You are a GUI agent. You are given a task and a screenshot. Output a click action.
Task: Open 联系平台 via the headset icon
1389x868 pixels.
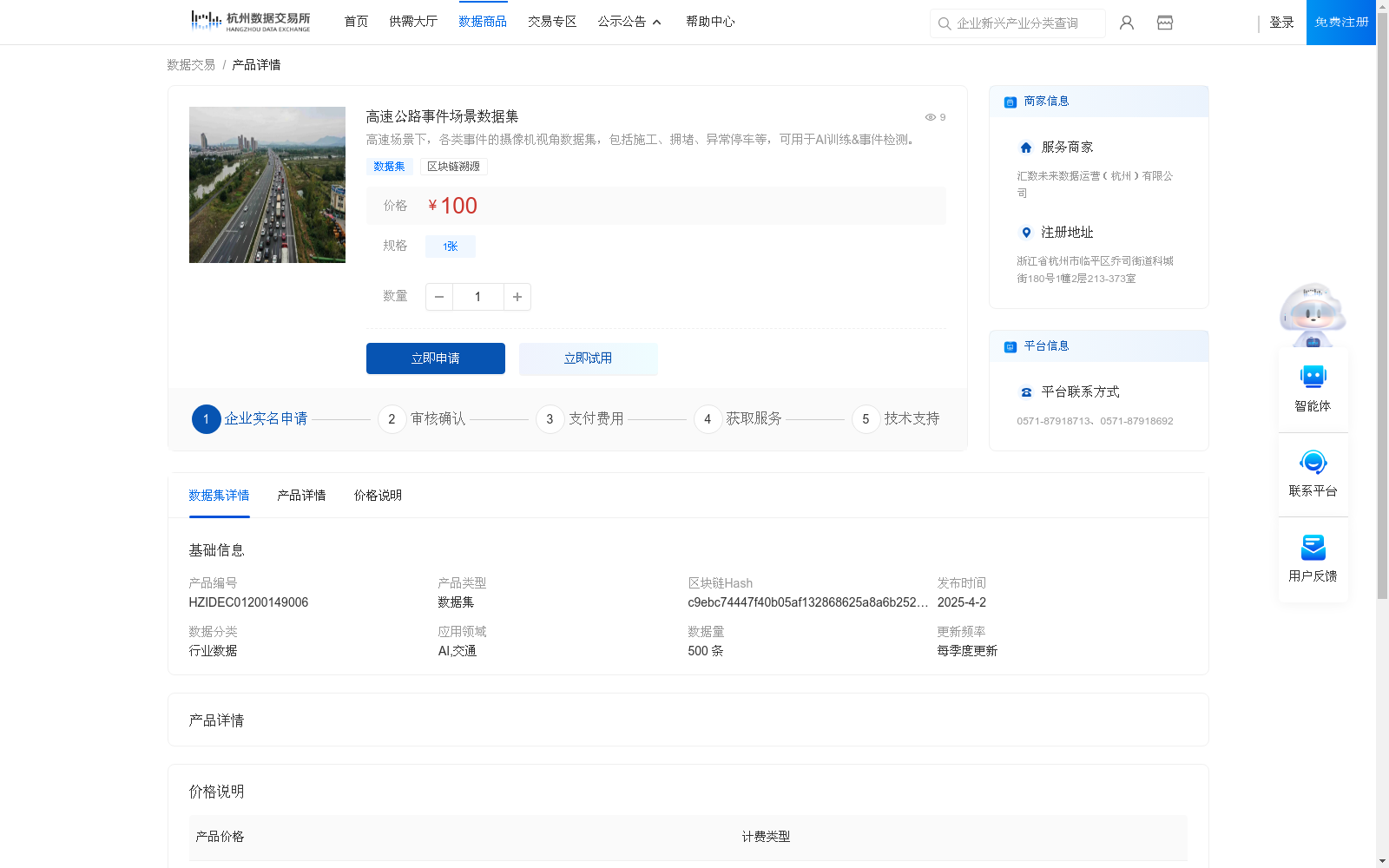[x=1313, y=463]
